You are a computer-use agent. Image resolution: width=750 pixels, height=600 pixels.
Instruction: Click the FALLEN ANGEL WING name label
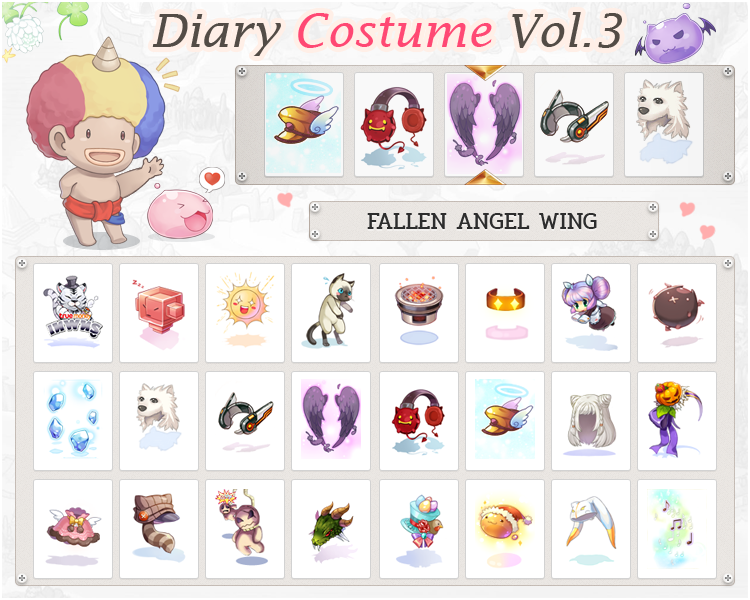point(483,221)
